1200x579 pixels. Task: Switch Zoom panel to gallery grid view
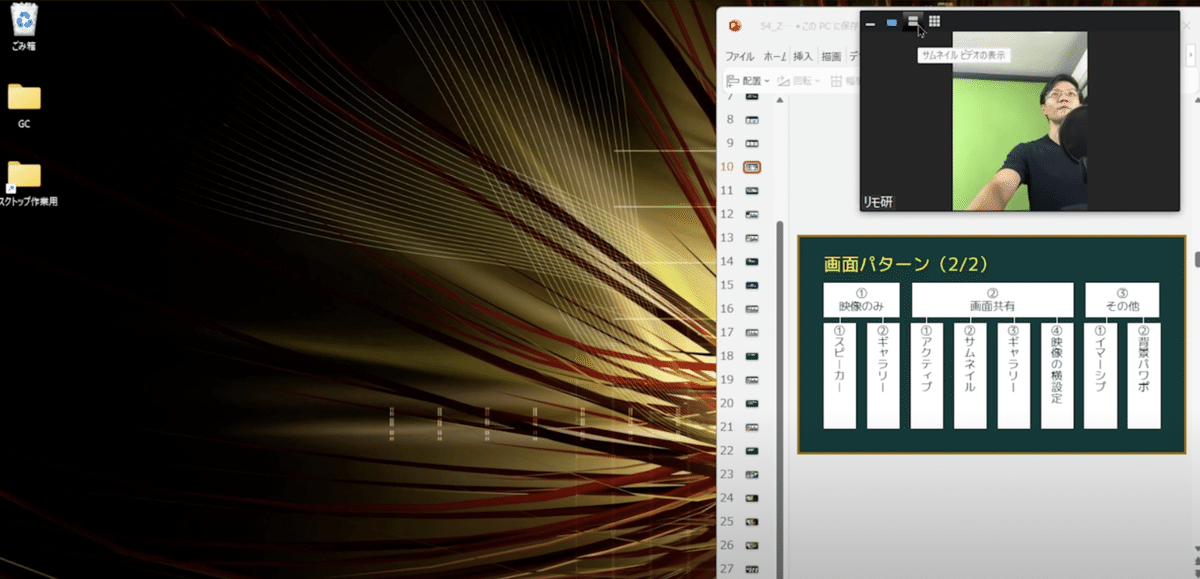coord(934,21)
